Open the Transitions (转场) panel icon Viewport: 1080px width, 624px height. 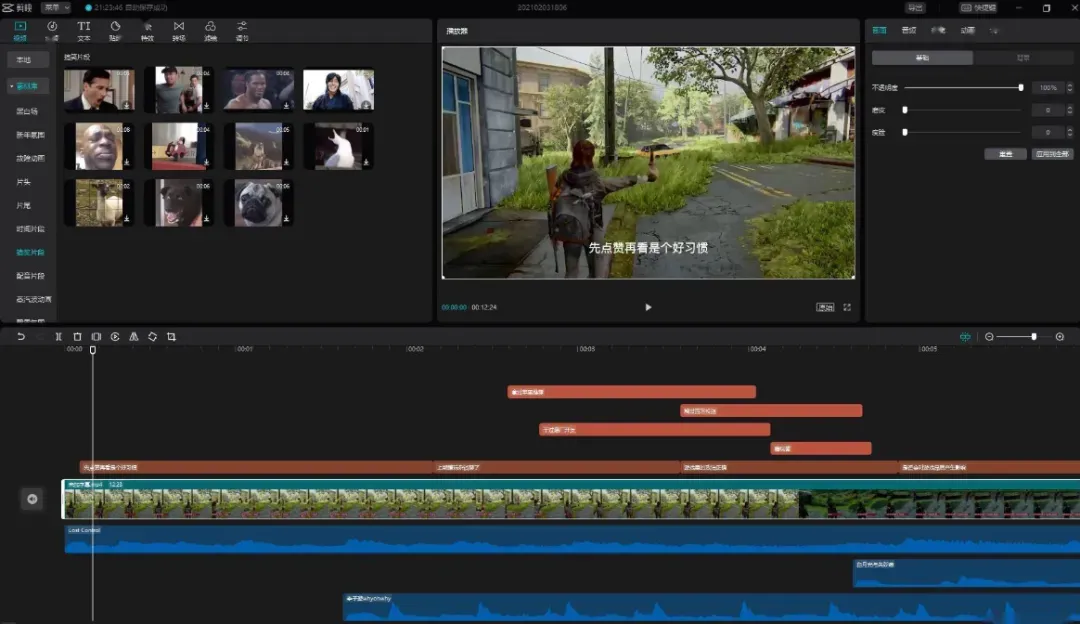[x=178, y=30]
